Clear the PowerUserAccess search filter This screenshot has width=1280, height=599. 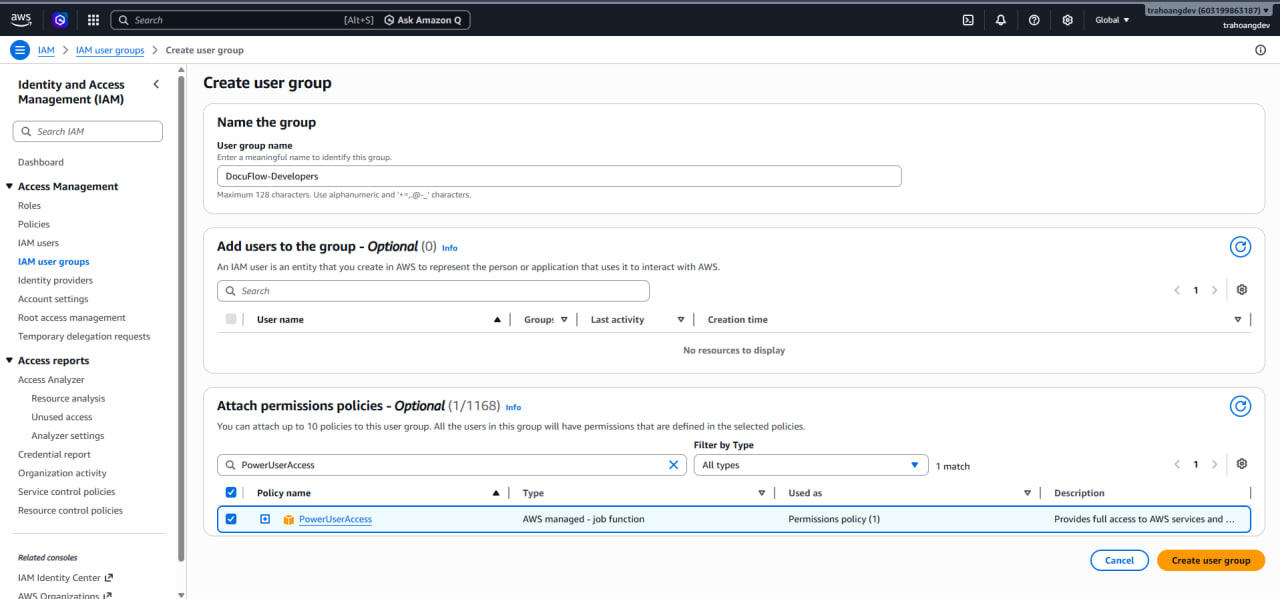pos(674,465)
